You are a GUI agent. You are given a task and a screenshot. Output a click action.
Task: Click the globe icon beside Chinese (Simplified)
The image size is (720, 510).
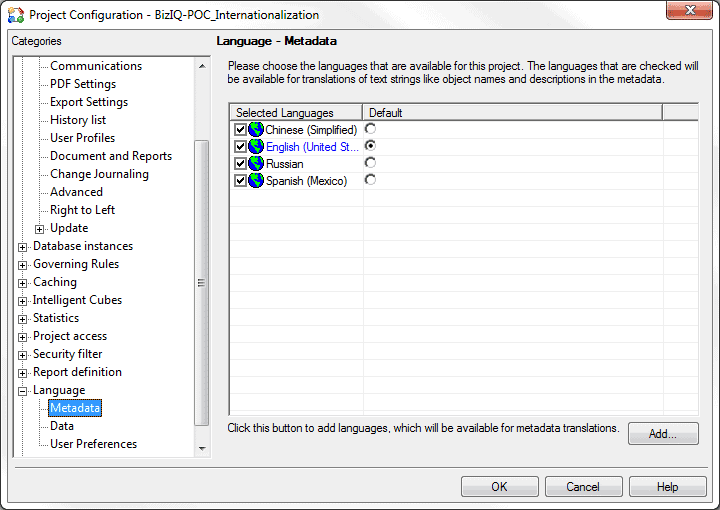[256, 129]
